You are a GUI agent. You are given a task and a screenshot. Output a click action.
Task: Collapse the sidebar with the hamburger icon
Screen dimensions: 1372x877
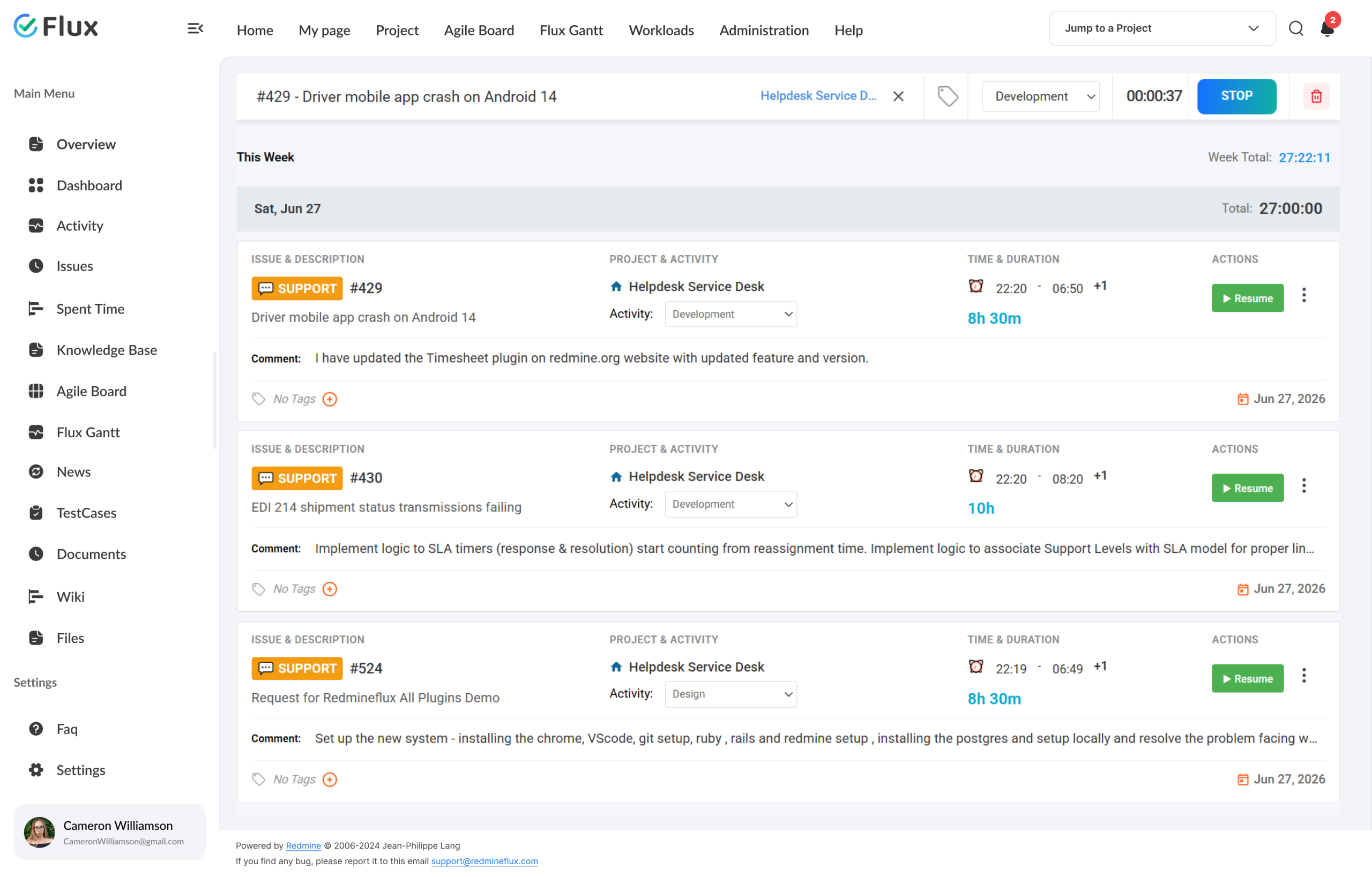click(x=196, y=28)
